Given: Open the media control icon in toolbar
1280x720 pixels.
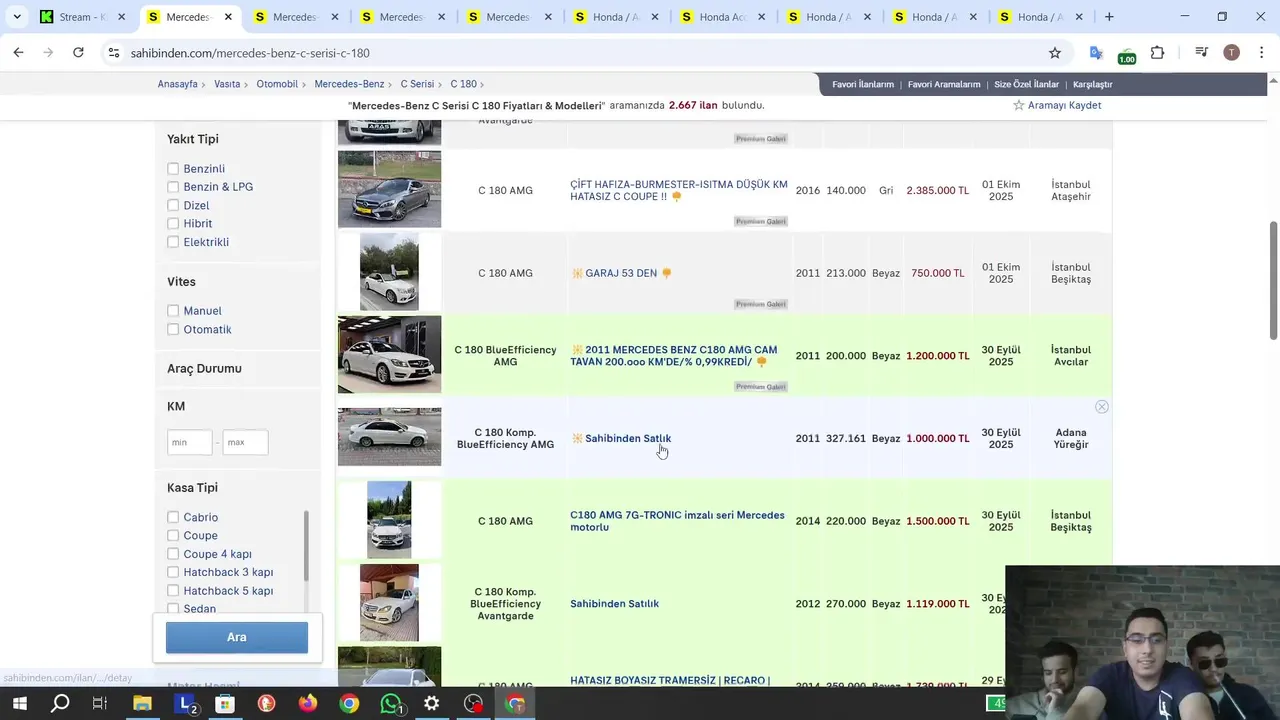Looking at the screenshot, I should (1202, 53).
